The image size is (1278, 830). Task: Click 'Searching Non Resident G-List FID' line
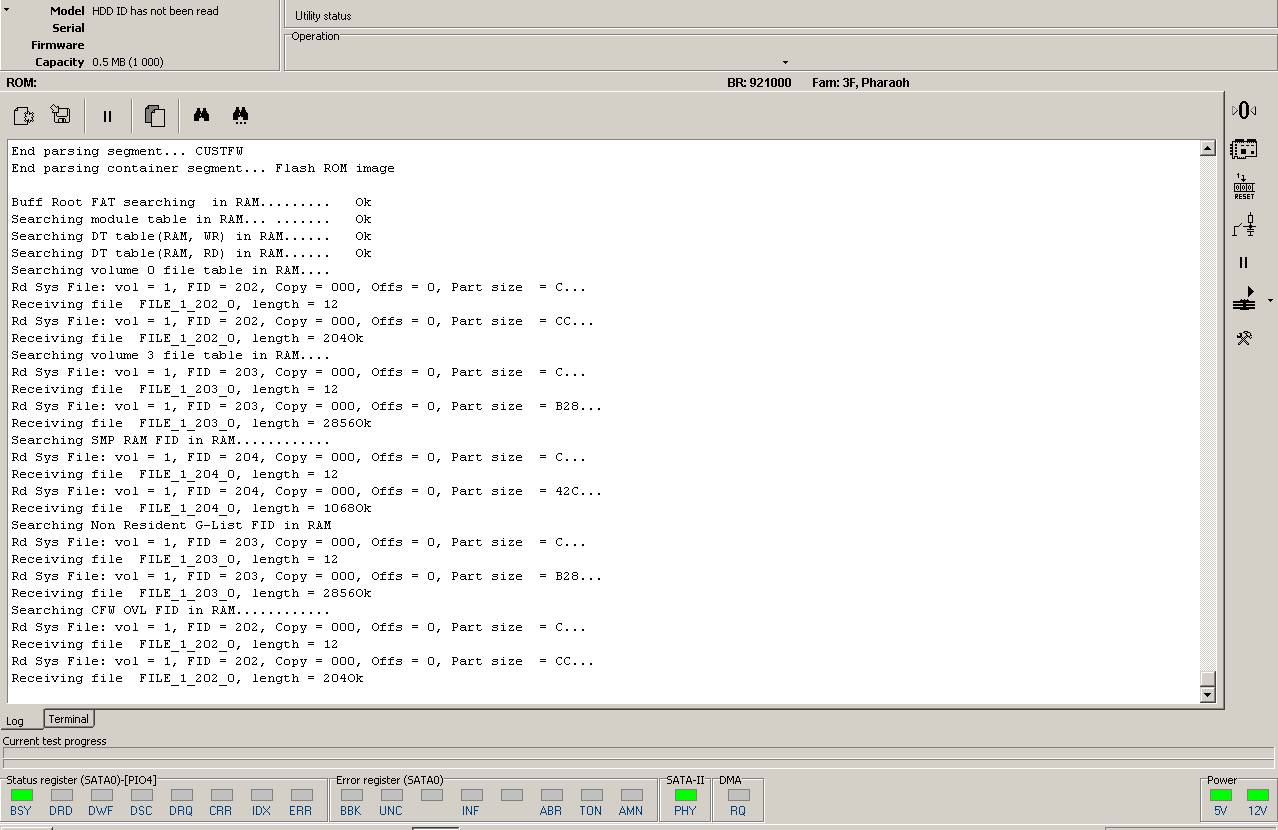171,525
